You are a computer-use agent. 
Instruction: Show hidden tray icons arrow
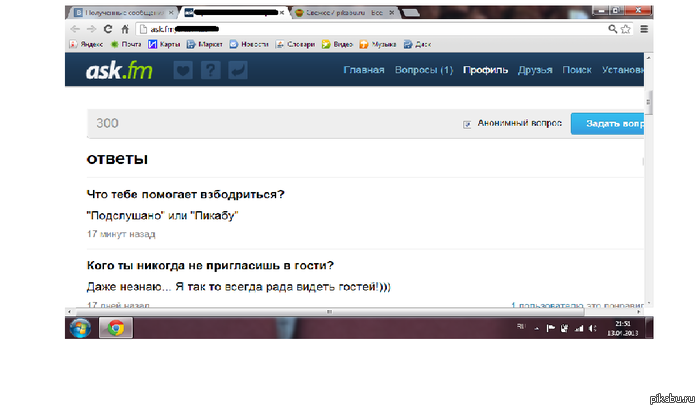point(537,329)
